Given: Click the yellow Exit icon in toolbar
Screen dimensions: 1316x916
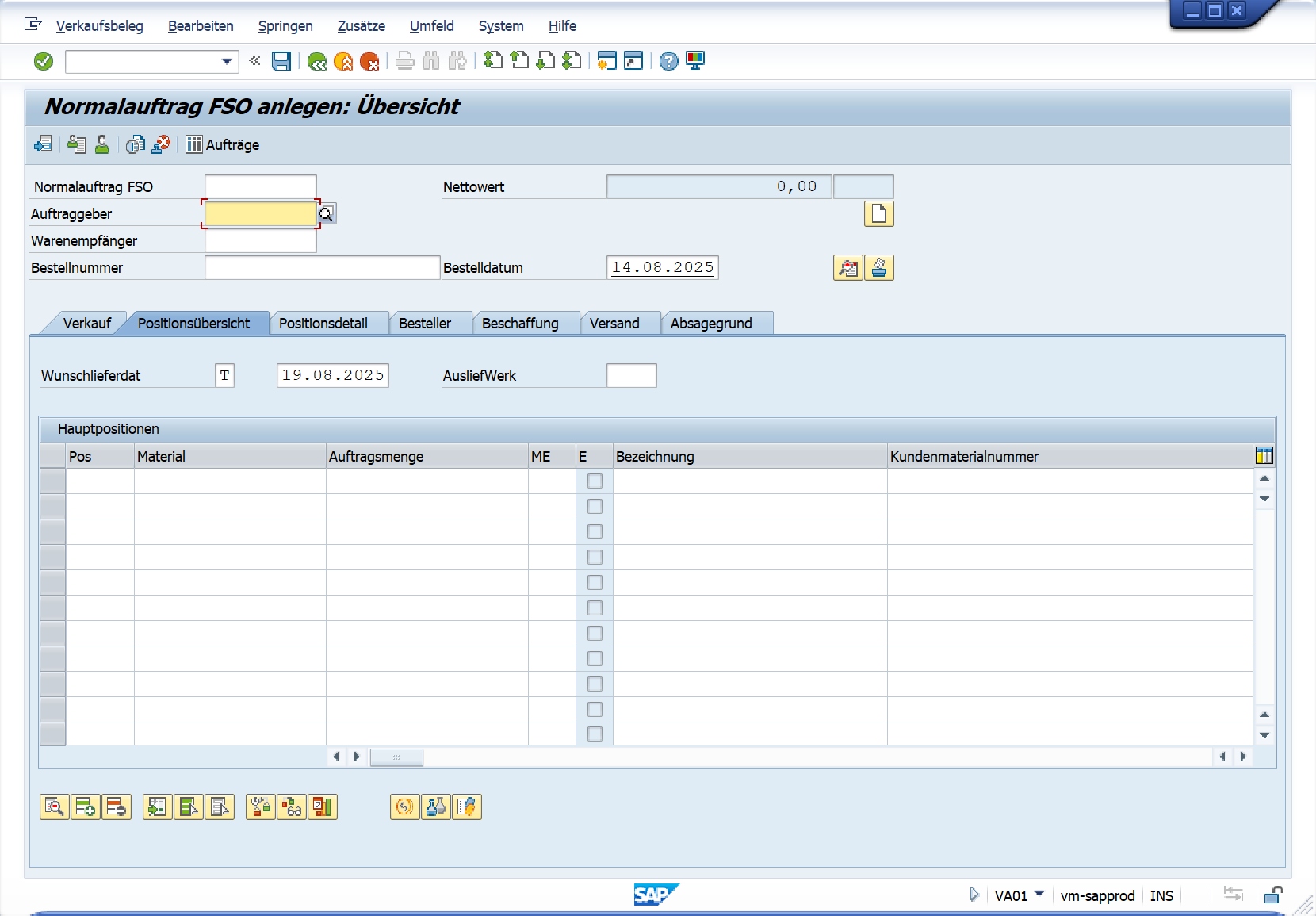Looking at the screenshot, I should pyautogui.click(x=343, y=61).
